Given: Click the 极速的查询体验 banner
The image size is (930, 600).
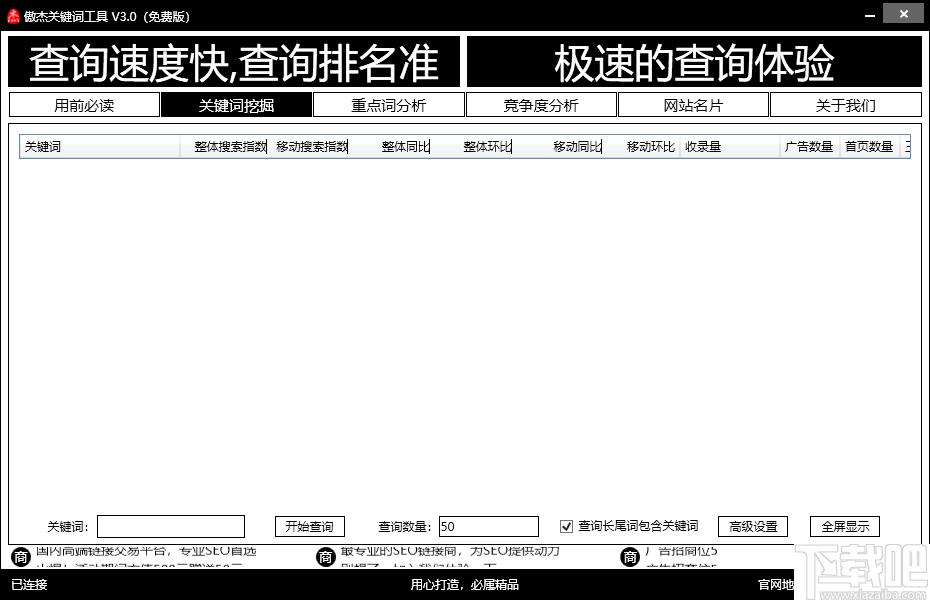Looking at the screenshot, I should pos(694,62).
